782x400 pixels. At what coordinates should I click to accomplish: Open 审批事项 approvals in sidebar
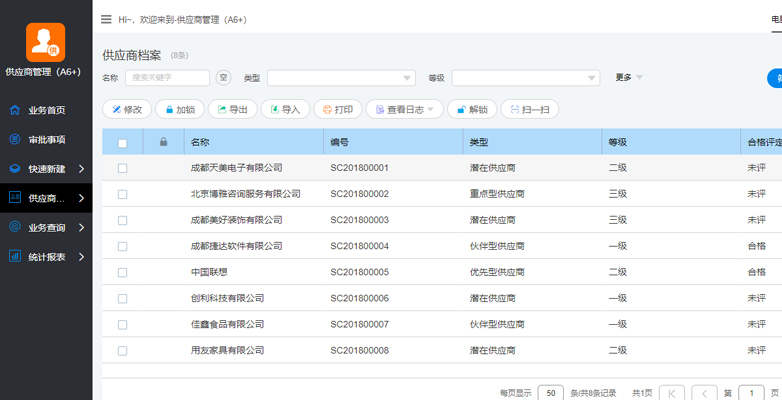(x=46, y=139)
